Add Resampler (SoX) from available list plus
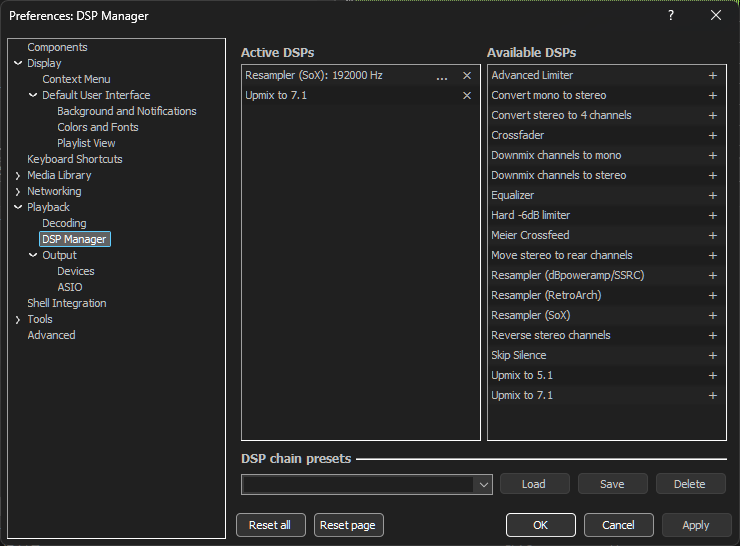740x546 pixels. (713, 315)
